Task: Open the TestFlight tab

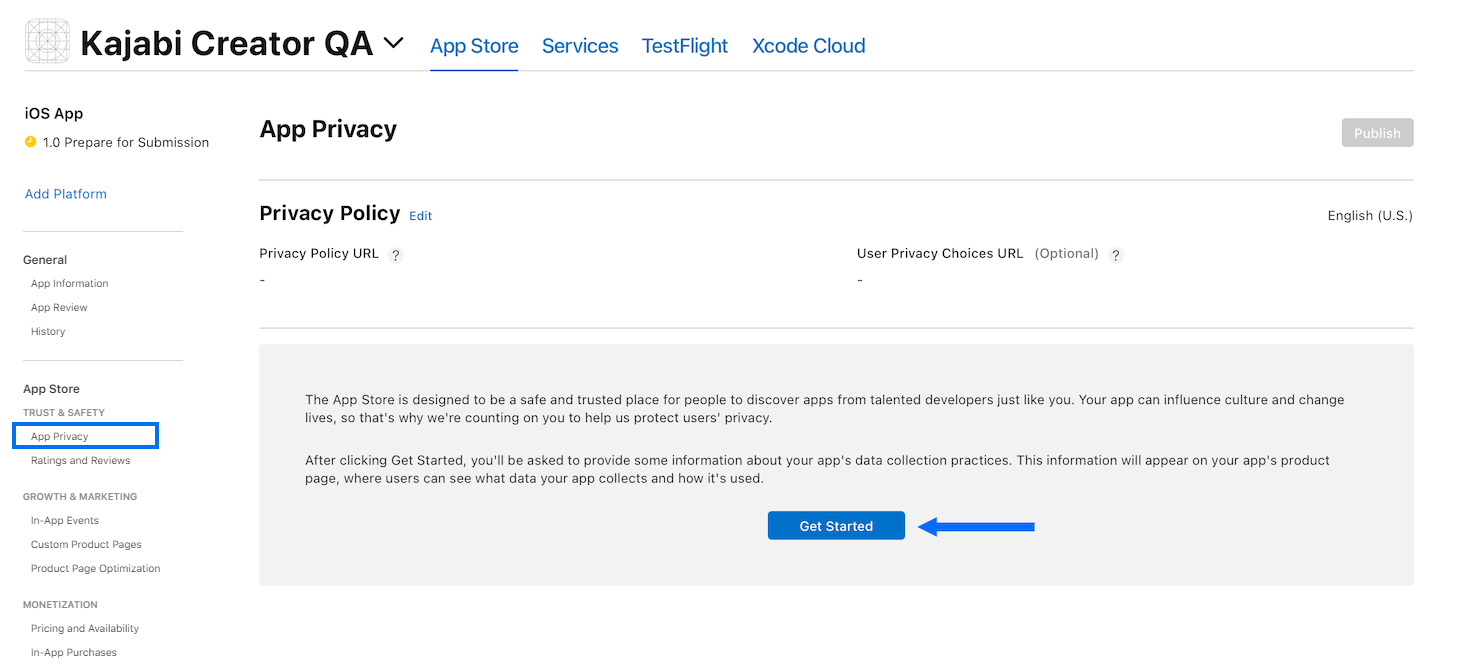Action: 685,46
